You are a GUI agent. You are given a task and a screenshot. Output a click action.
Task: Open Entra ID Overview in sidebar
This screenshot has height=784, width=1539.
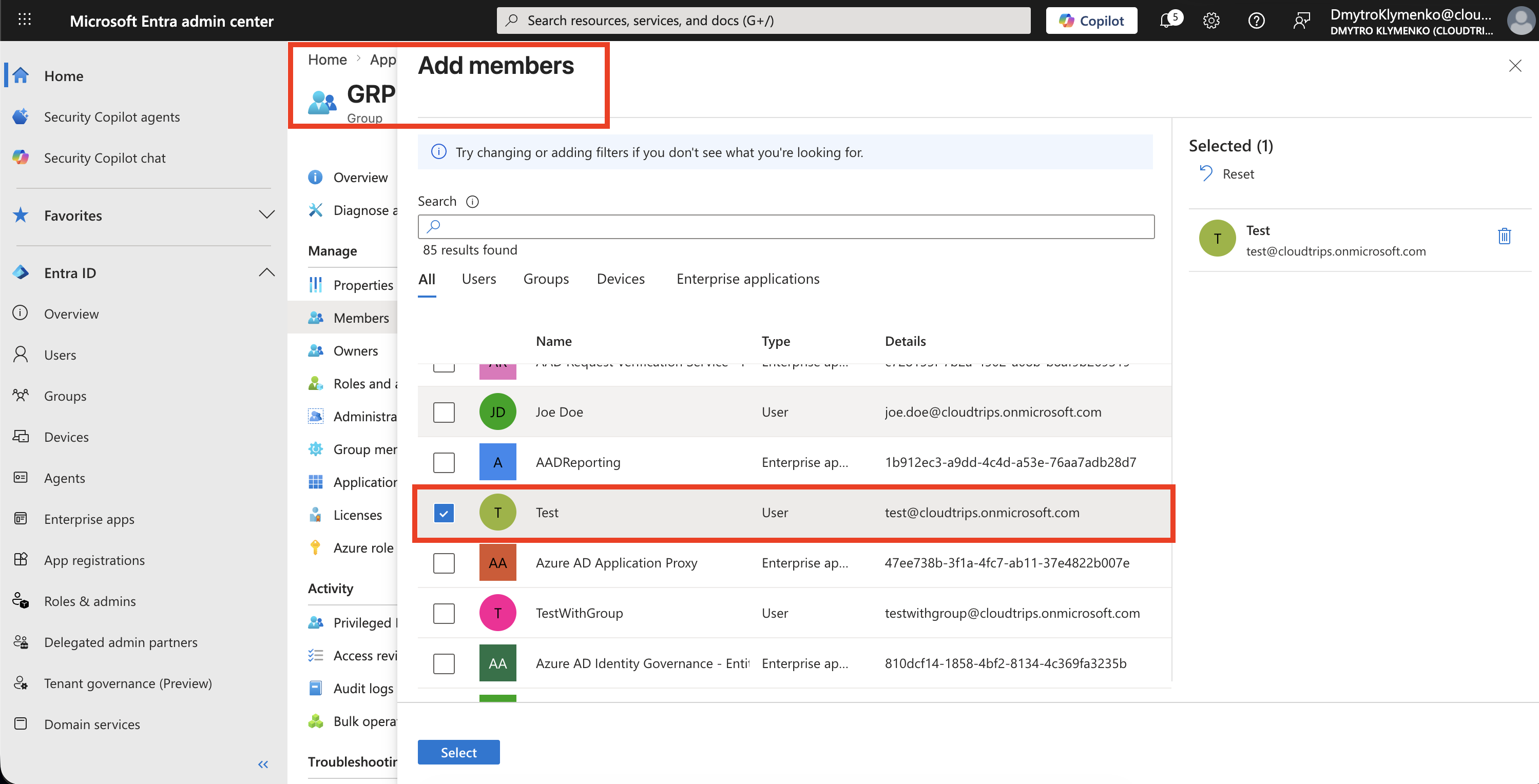click(x=71, y=313)
